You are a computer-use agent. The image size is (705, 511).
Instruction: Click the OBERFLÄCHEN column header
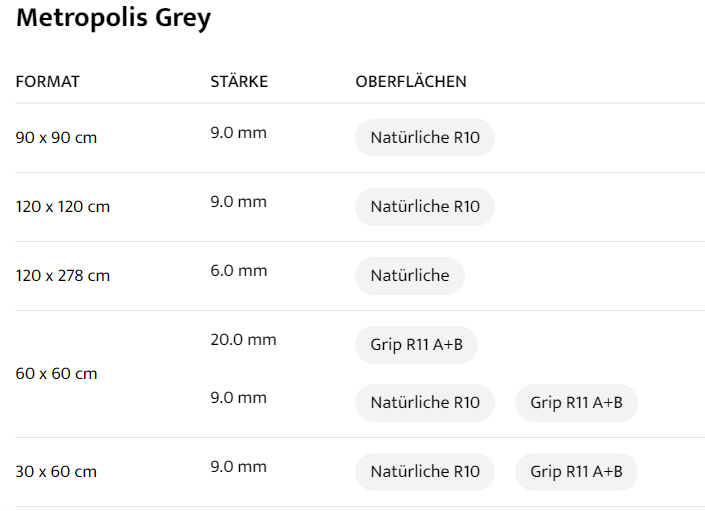411,82
